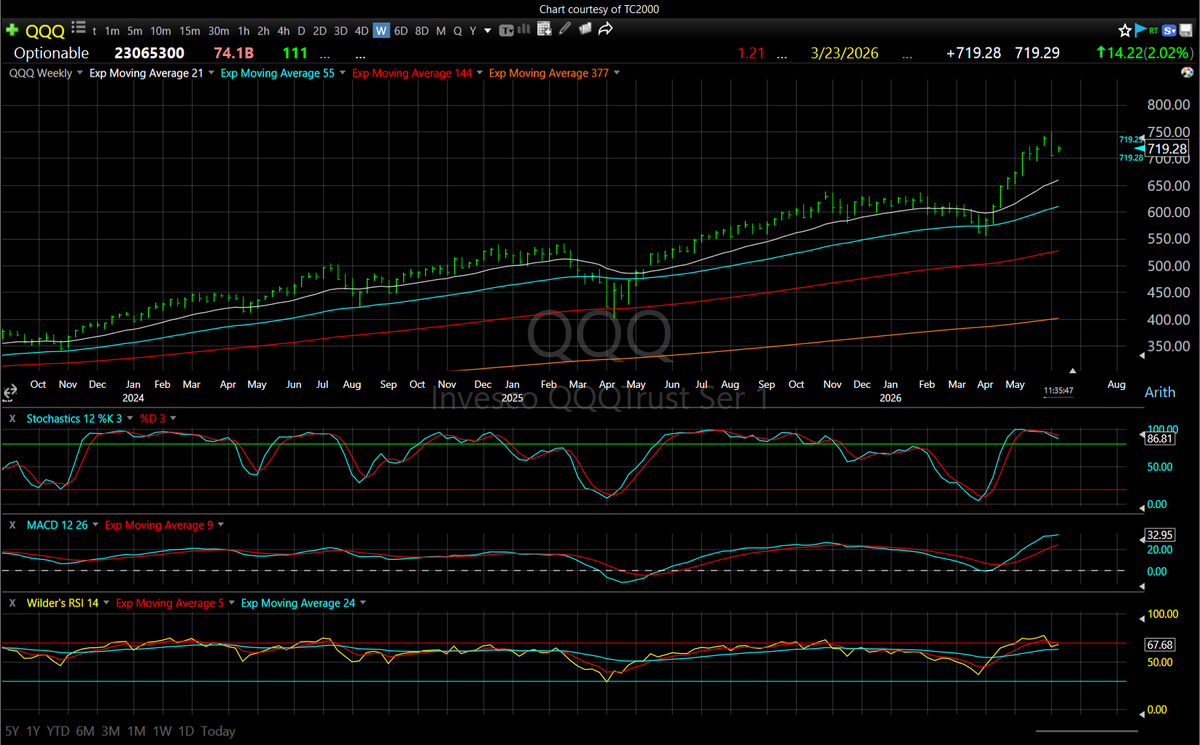Switch to the 5m timeframe
Screen dimensions: 1200x745
[x=135, y=31]
